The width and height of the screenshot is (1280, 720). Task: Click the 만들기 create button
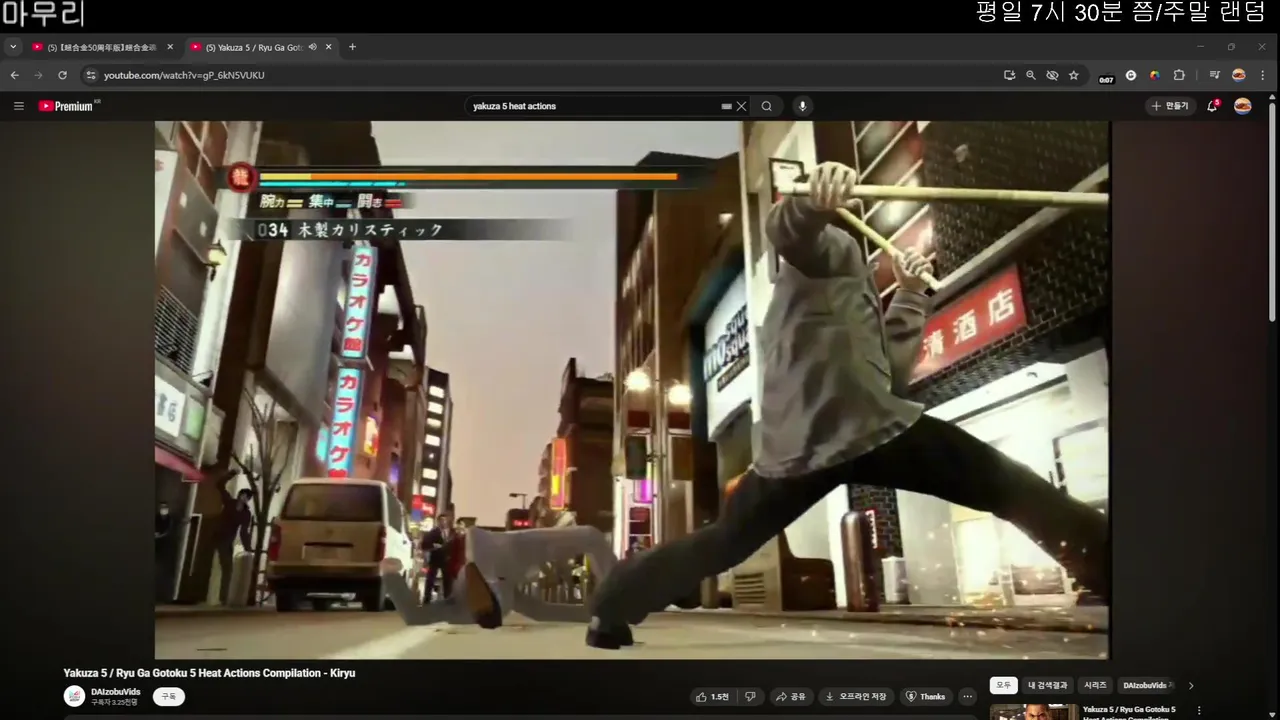[x=1170, y=106]
